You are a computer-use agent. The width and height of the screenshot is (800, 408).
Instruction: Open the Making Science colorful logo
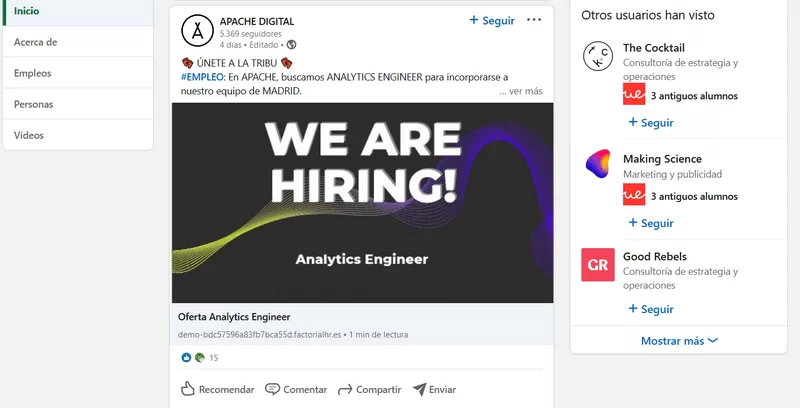[x=598, y=164]
